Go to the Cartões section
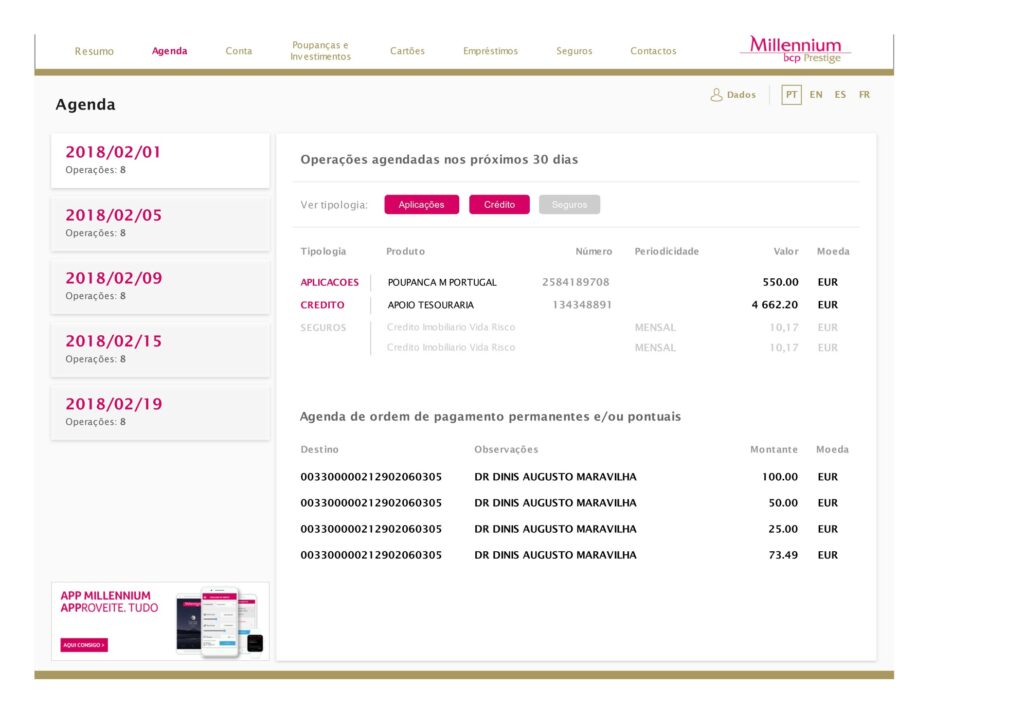1024x724 pixels. [x=407, y=50]
